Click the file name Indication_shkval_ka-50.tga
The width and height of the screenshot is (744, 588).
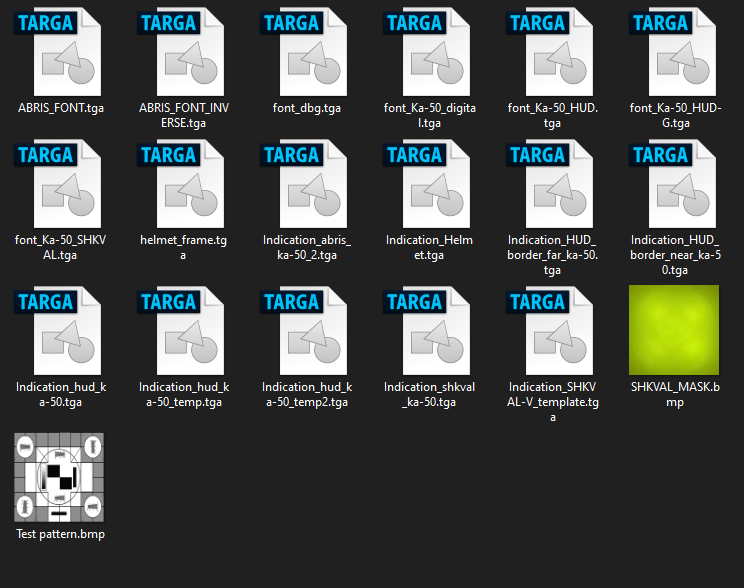tap(429, 394)
